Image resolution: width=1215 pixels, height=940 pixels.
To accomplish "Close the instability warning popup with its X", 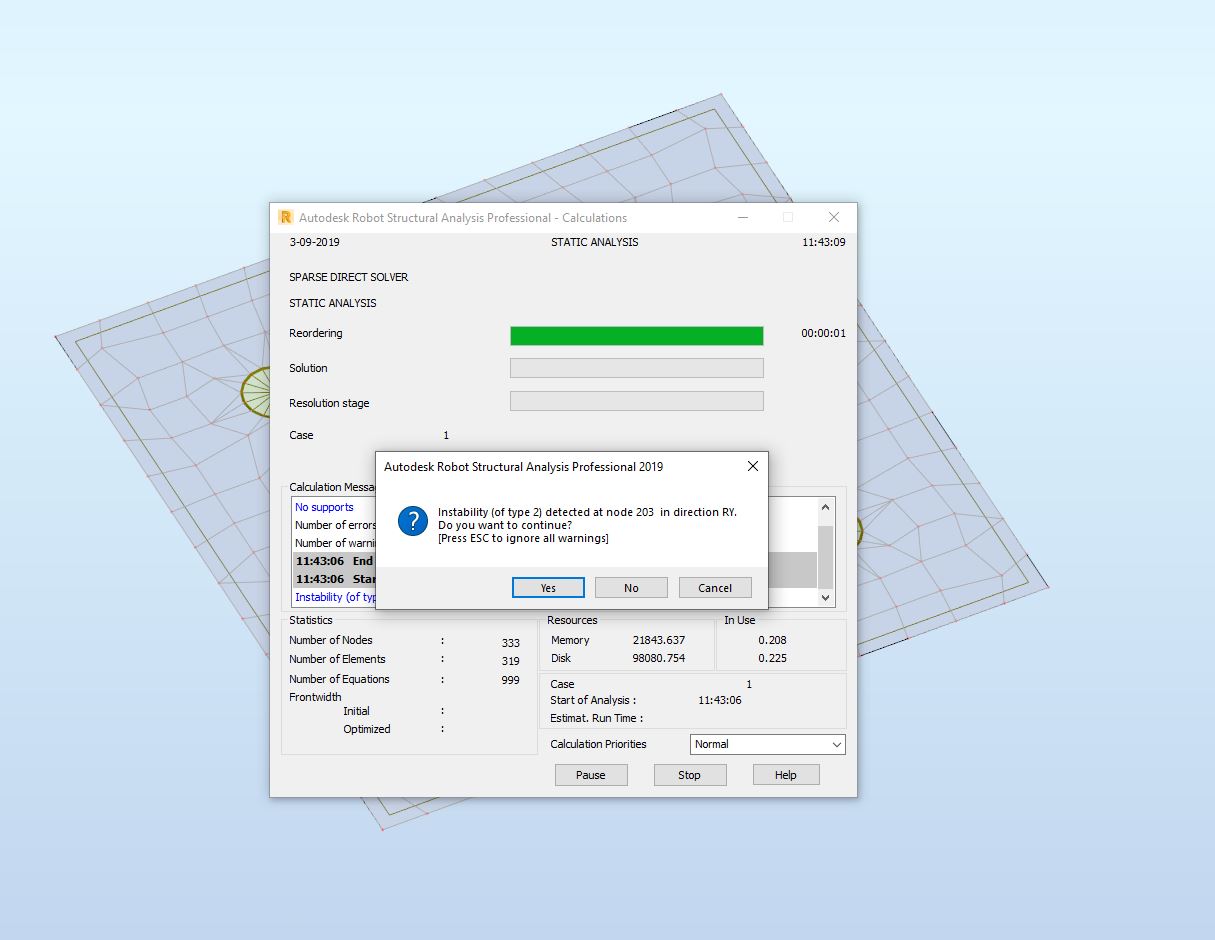I will tap(752, 466).
